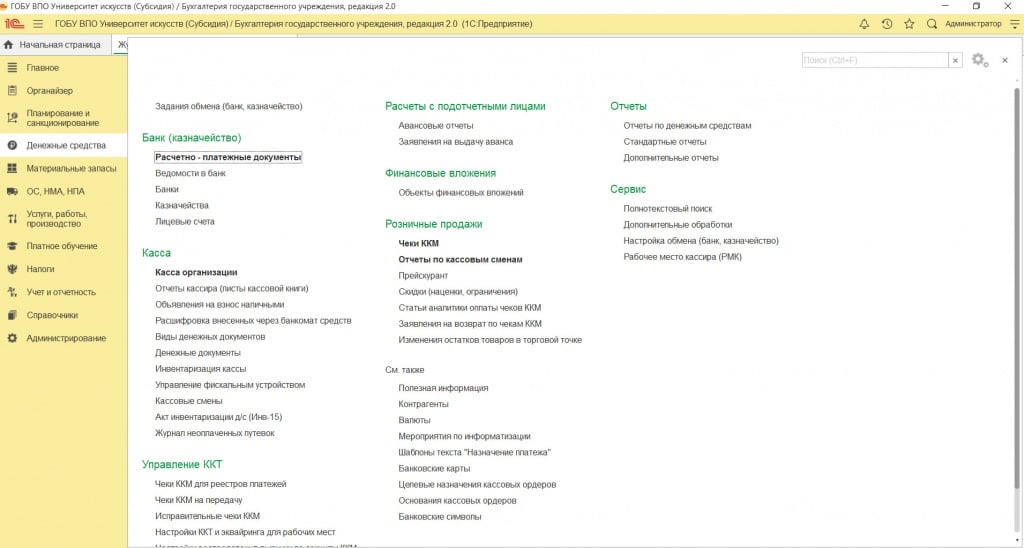Open Чеки ККМ
Image resolution: width=1024 pixels, height=548 pixels.
(419, 243)
